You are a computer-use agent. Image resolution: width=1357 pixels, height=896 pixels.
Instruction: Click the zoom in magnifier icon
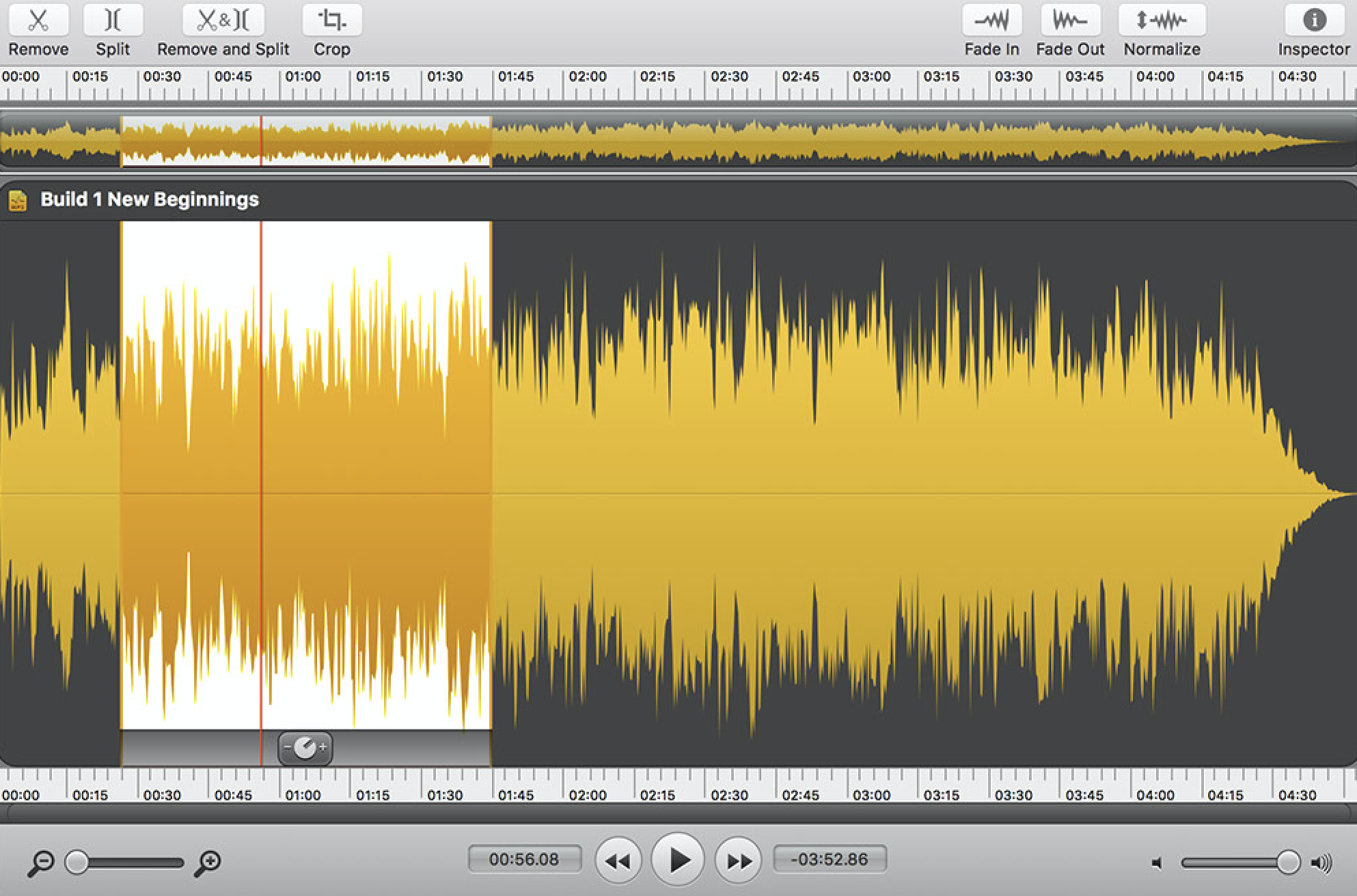(207, 863)
